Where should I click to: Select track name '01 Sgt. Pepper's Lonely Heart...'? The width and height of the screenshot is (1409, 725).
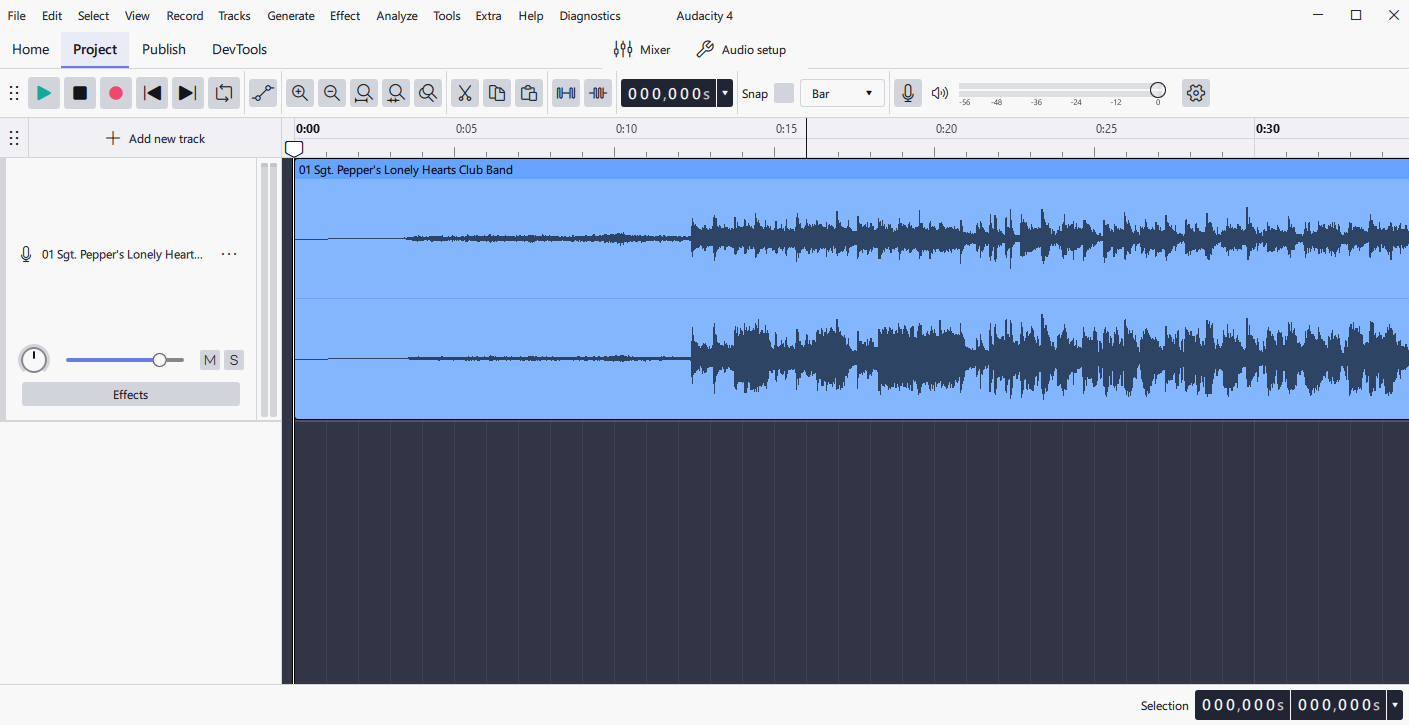122,254
